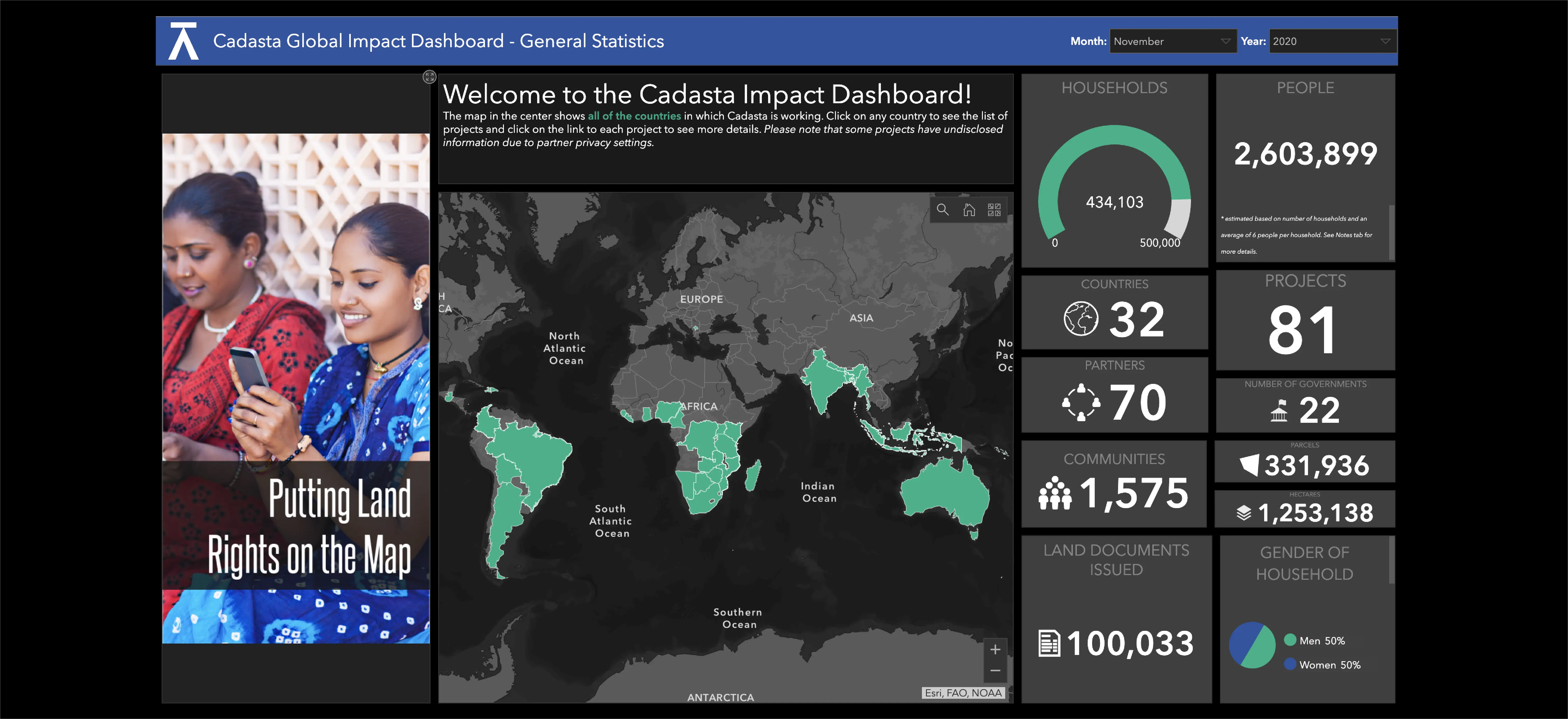Click the Partners circular arrows icon
1568x719 pixels.
coord(1081,402)
